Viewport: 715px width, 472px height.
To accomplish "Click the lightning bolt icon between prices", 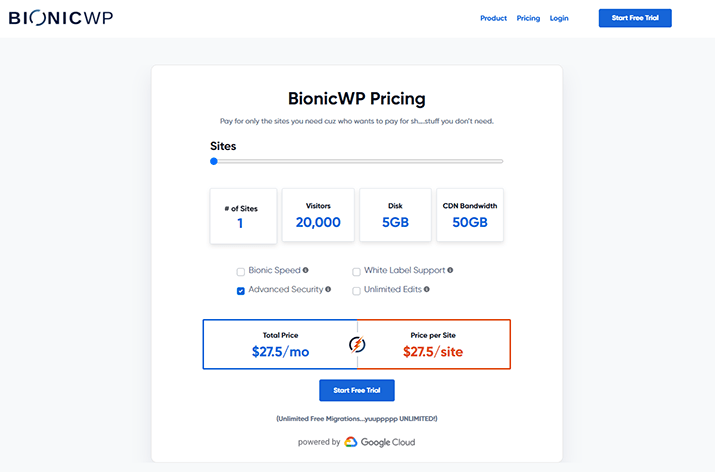I will tap(357, 344).
